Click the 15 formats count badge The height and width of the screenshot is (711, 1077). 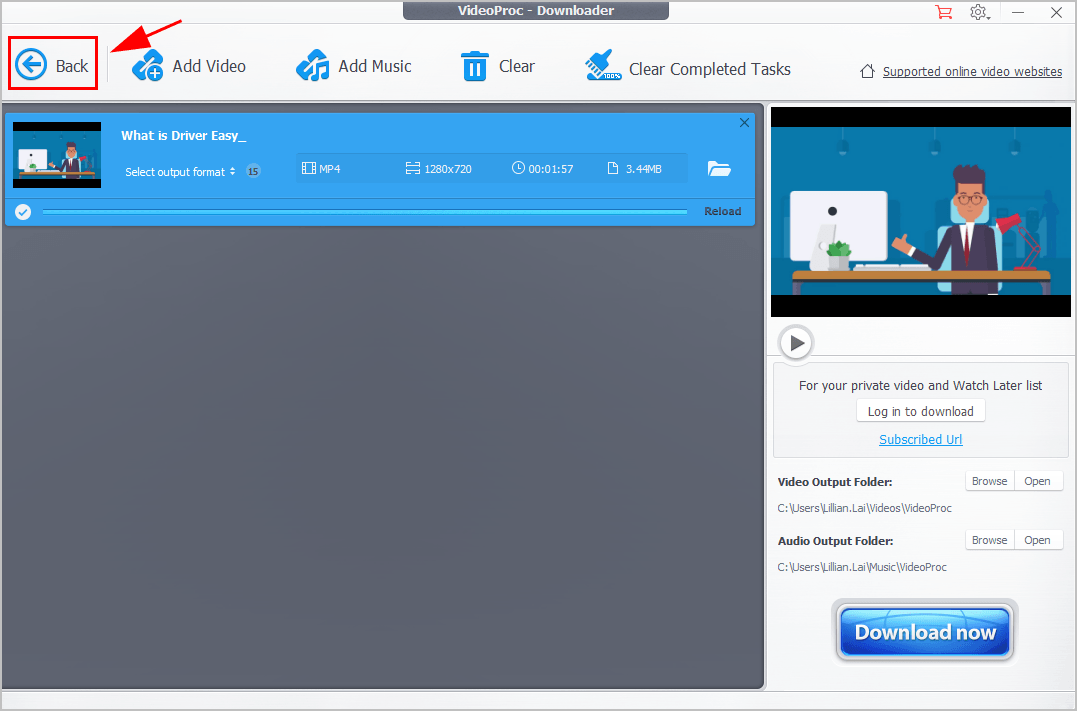coord(253,171)
